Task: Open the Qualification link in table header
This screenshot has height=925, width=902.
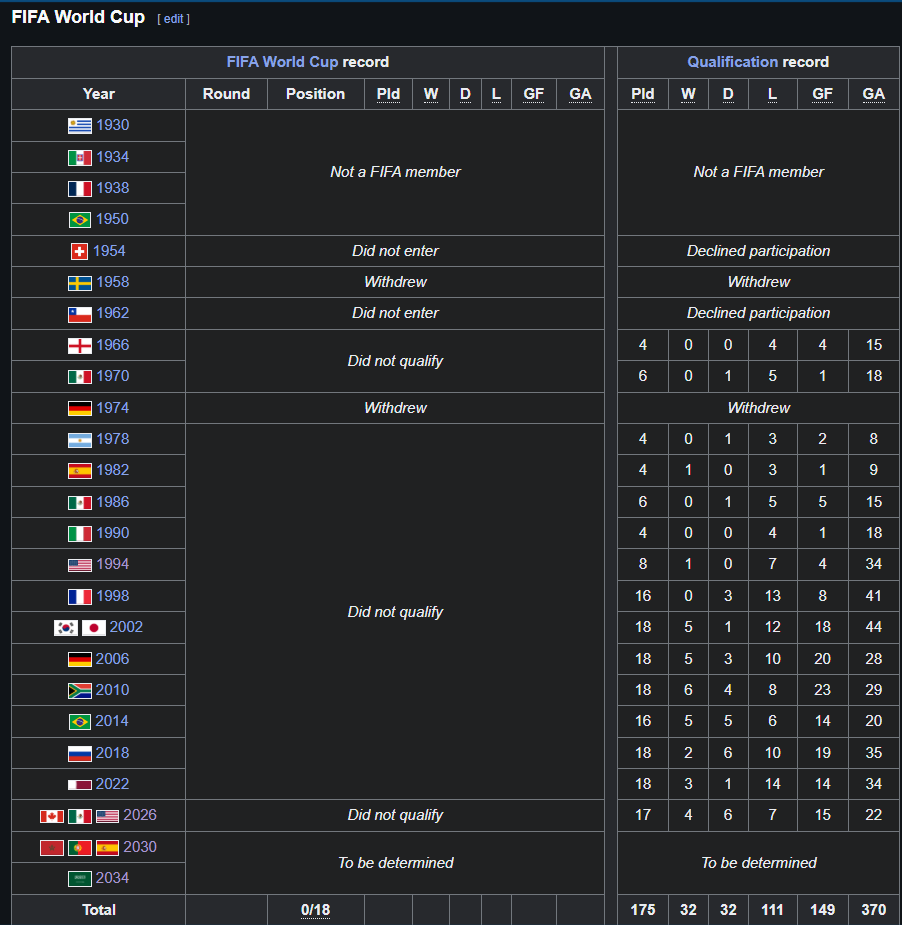Action: 733,62
